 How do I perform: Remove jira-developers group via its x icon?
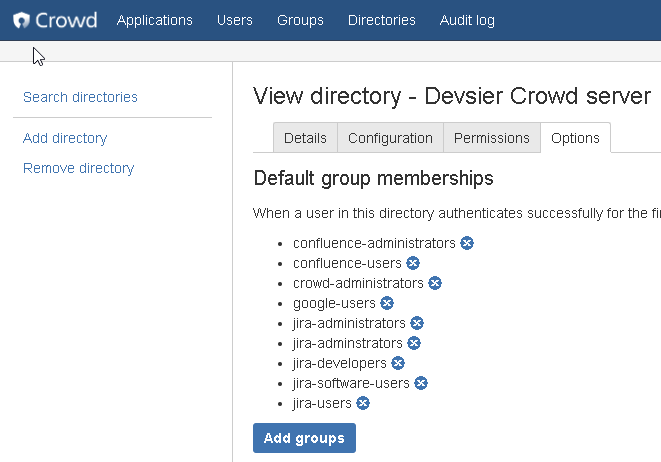tap(398, 363)
